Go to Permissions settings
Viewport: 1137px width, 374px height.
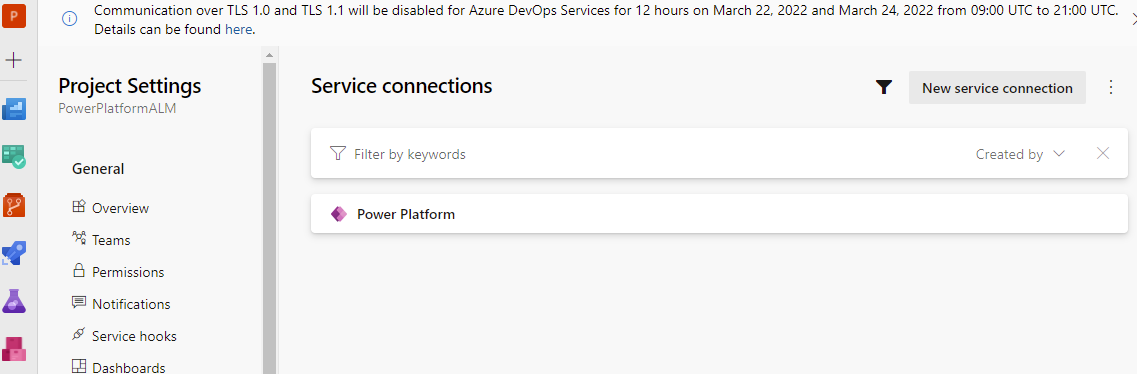click(118, 272)
